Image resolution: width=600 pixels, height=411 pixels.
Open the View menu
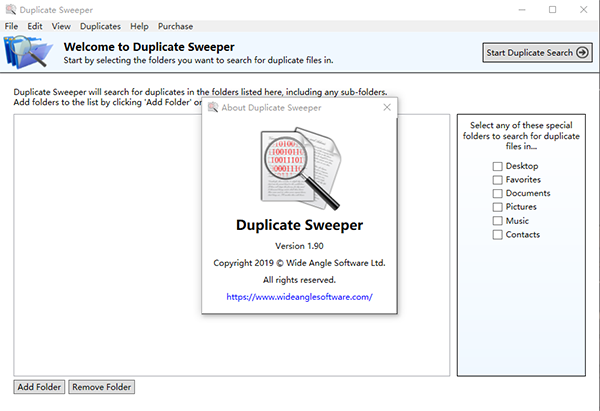61,26
